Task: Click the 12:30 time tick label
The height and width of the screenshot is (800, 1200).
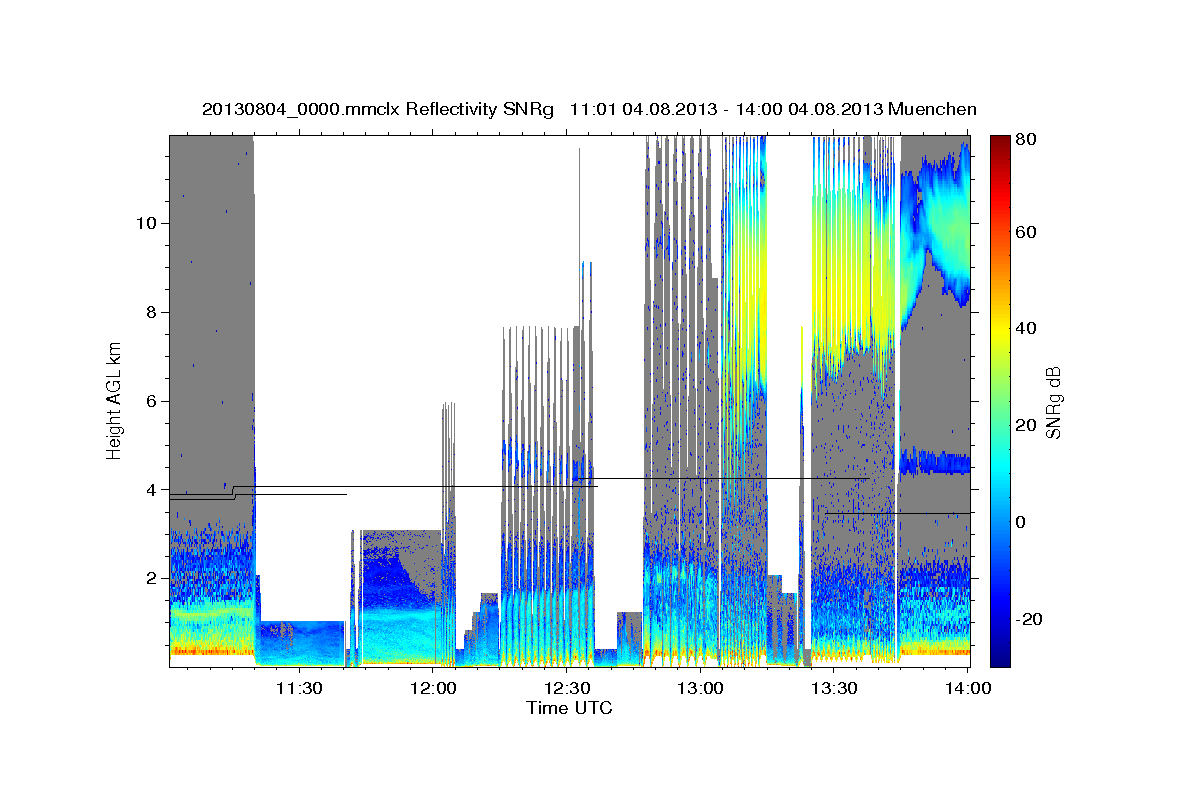Action: click(x=567, y=687)
